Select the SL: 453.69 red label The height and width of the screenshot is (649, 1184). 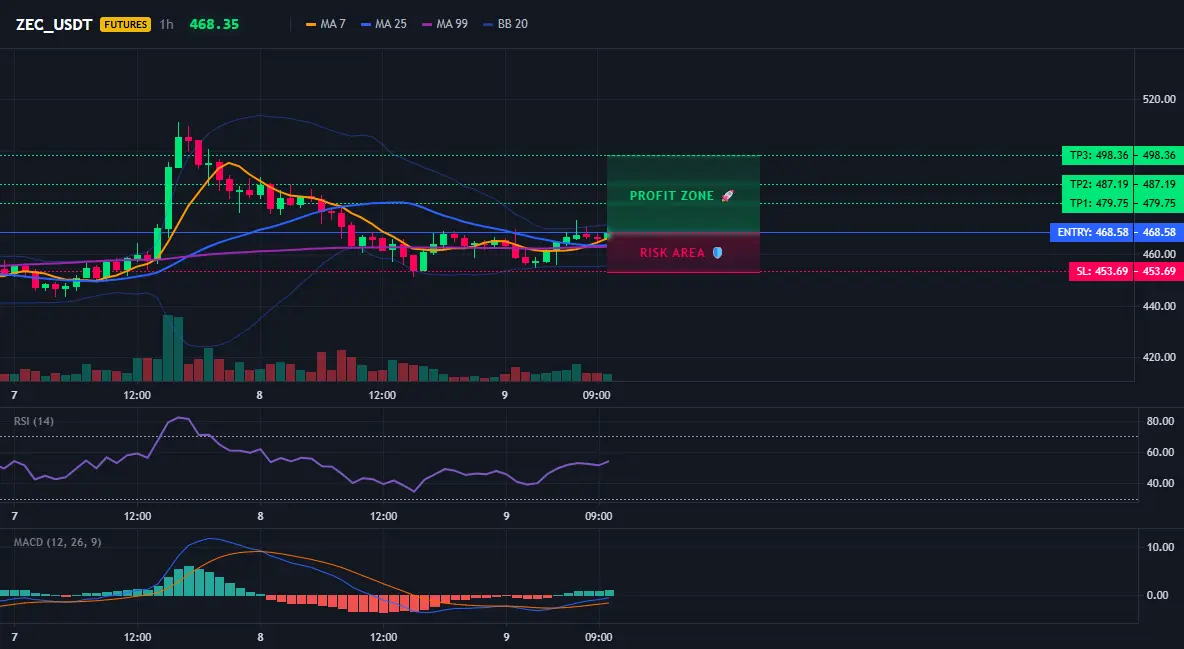(1101, 271)
